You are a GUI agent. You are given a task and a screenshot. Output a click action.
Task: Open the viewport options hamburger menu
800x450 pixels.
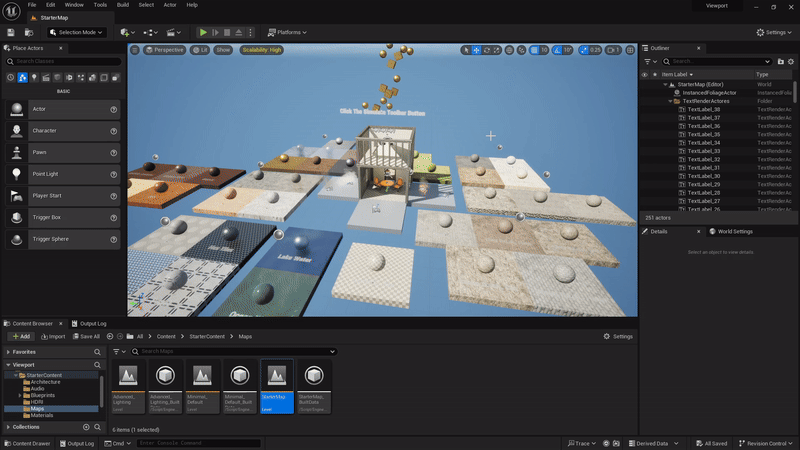(x=135, y=50)
